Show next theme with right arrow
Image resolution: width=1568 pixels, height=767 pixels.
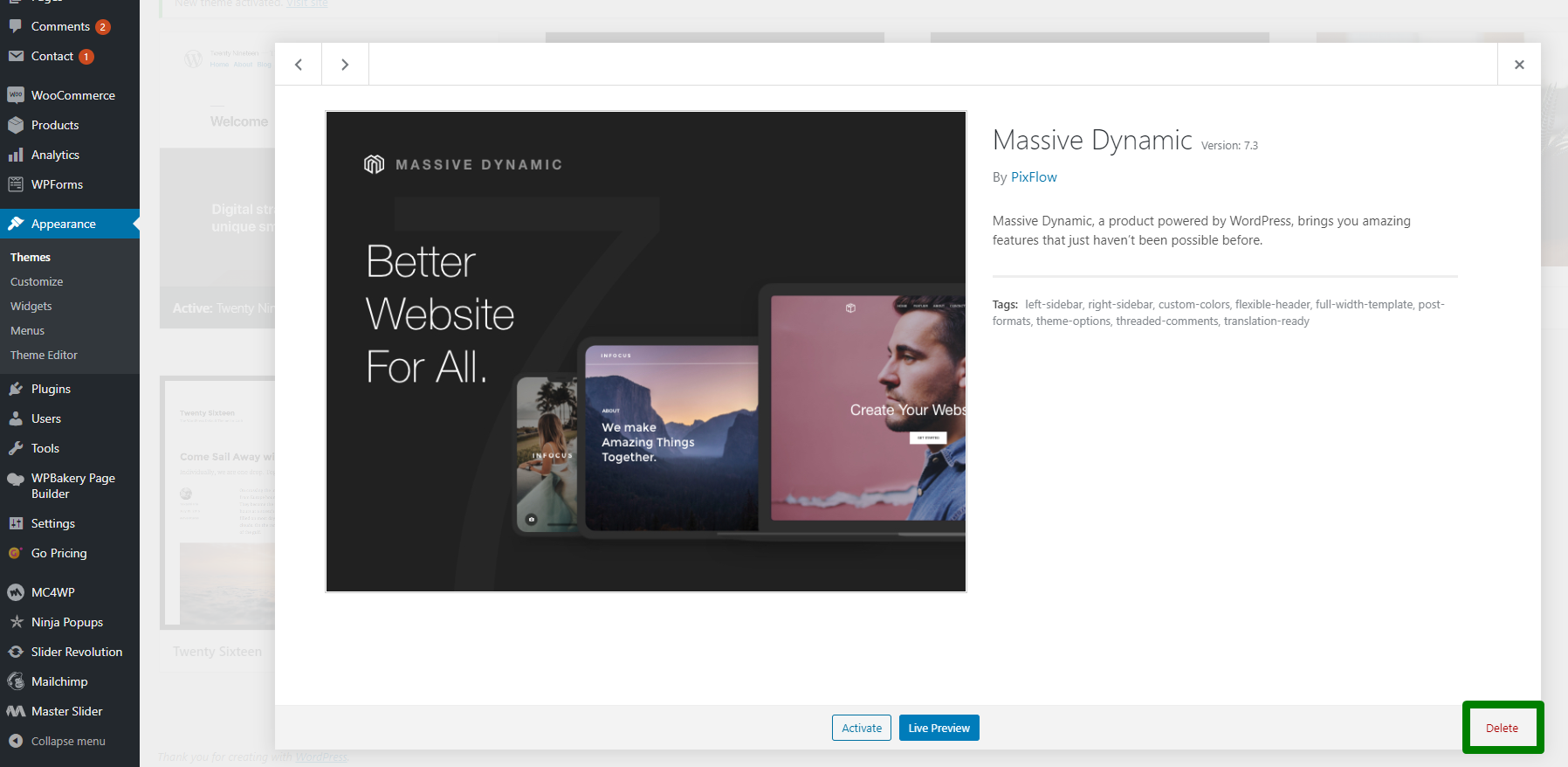click(x=345, y=65)
